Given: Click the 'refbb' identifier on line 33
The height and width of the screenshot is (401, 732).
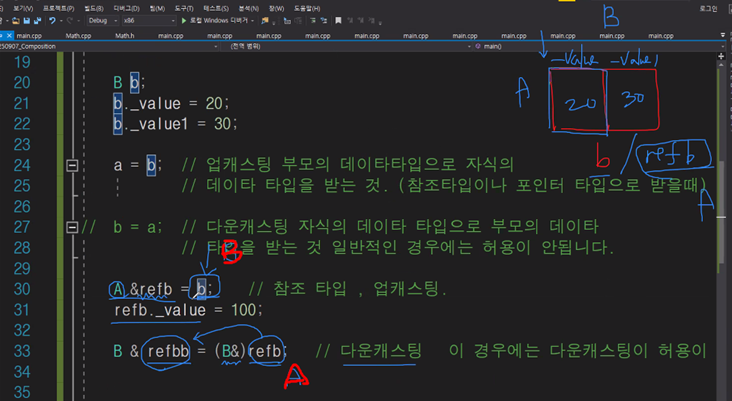Looking at the screenshot, I should tap(168, 351).
